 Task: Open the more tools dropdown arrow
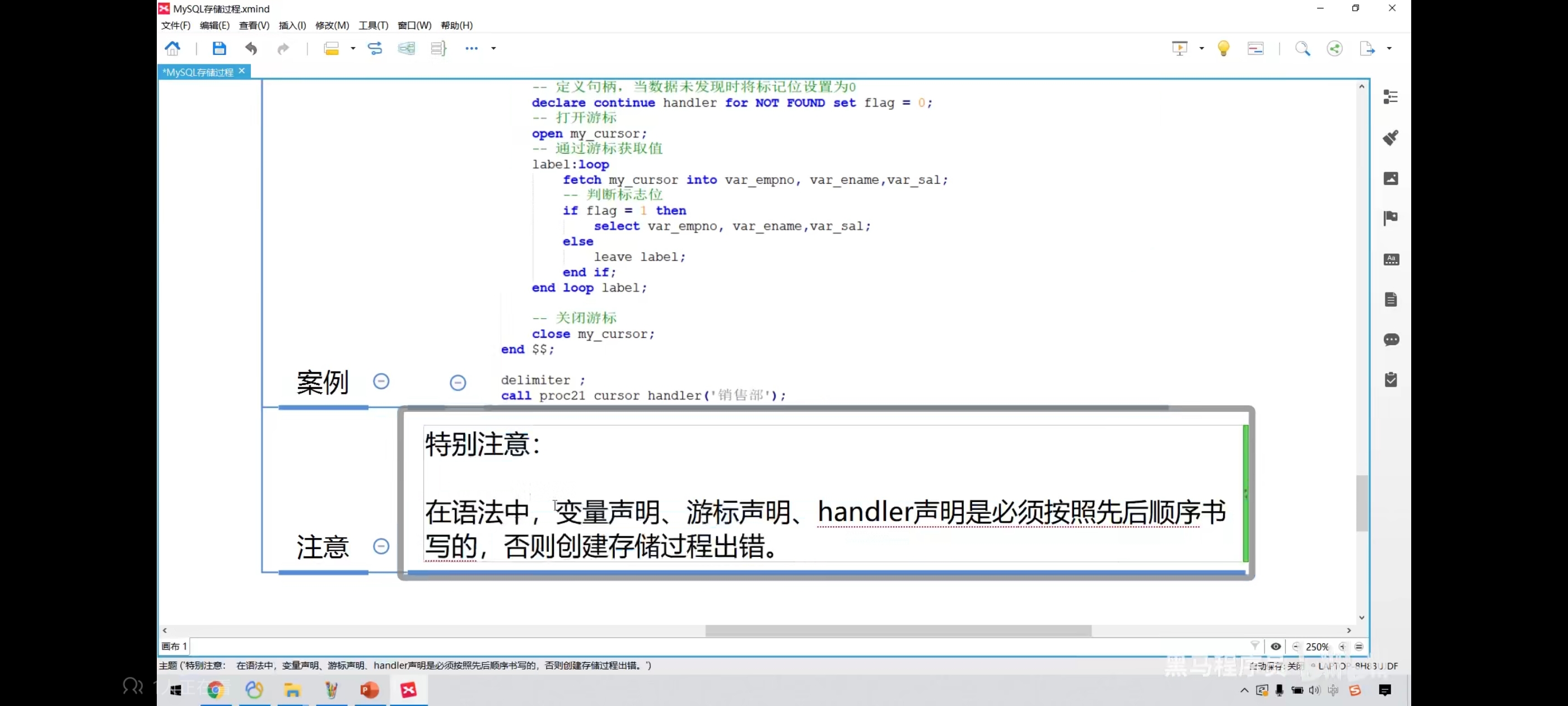pos(493,48)
